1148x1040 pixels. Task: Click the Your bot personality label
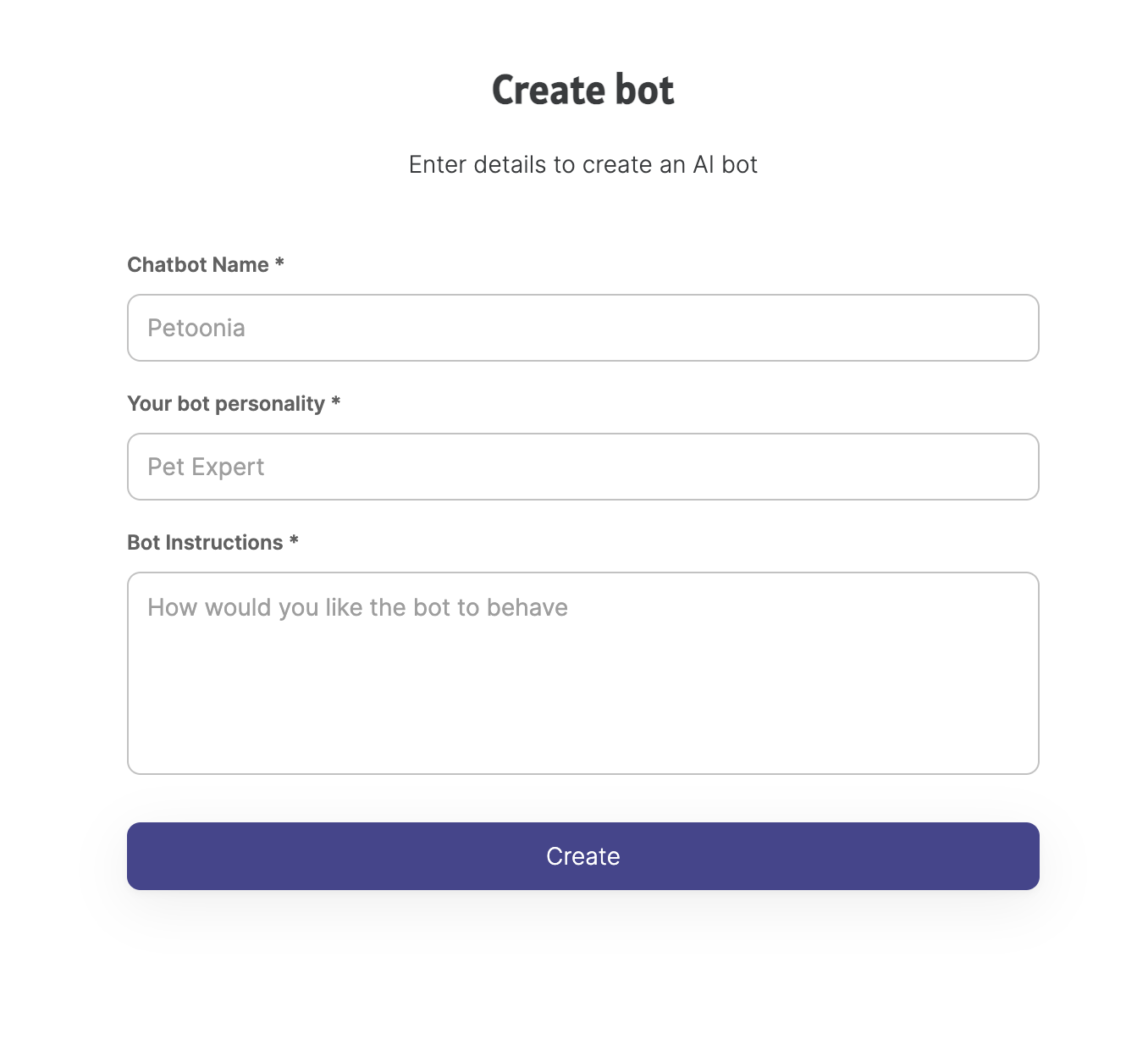click(226, 404)
